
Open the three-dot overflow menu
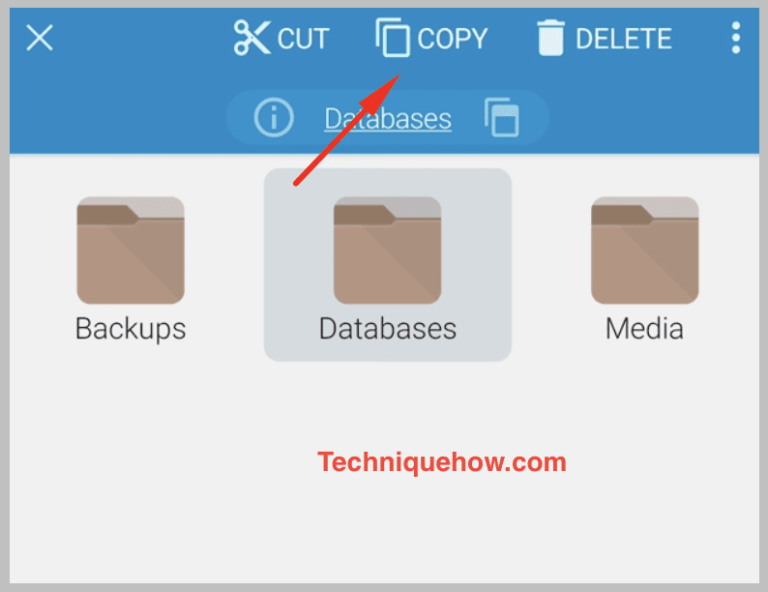(x=736, y=38)
